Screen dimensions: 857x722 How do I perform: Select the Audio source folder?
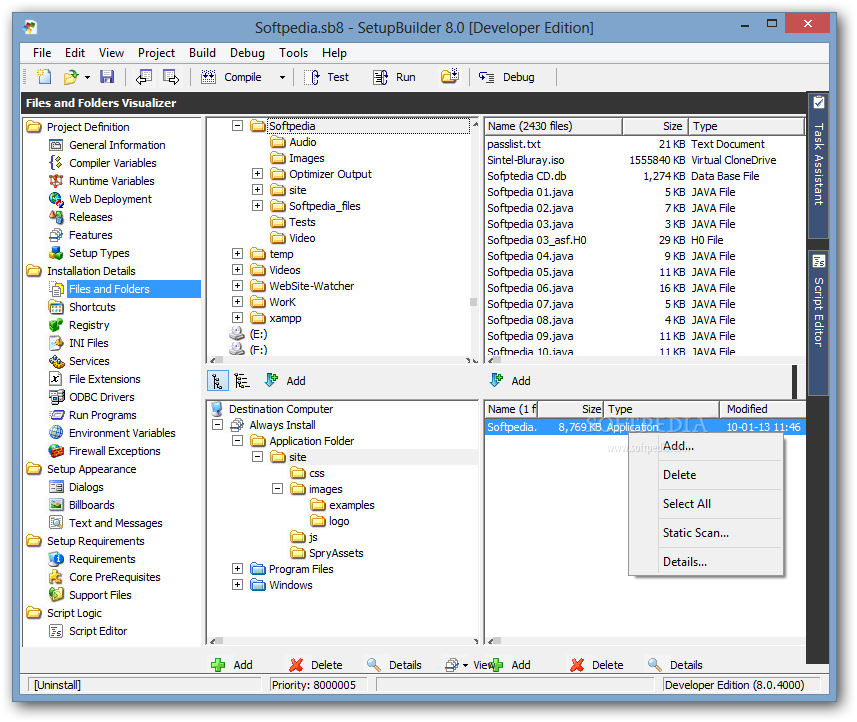[x=302, y=142]
